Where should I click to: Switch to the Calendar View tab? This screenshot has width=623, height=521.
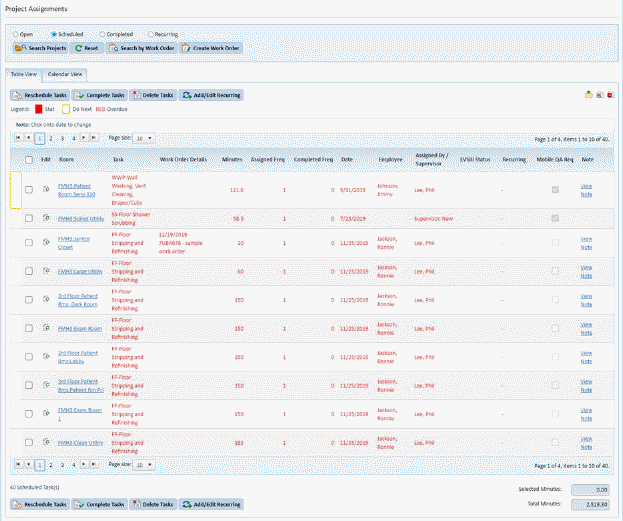[x=65, y=74]
